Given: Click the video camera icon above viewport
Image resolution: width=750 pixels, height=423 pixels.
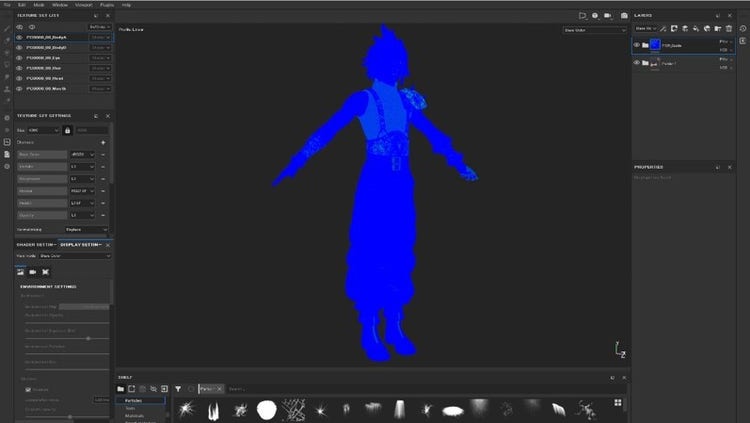Looking at the screenshot, I should 608,16.
